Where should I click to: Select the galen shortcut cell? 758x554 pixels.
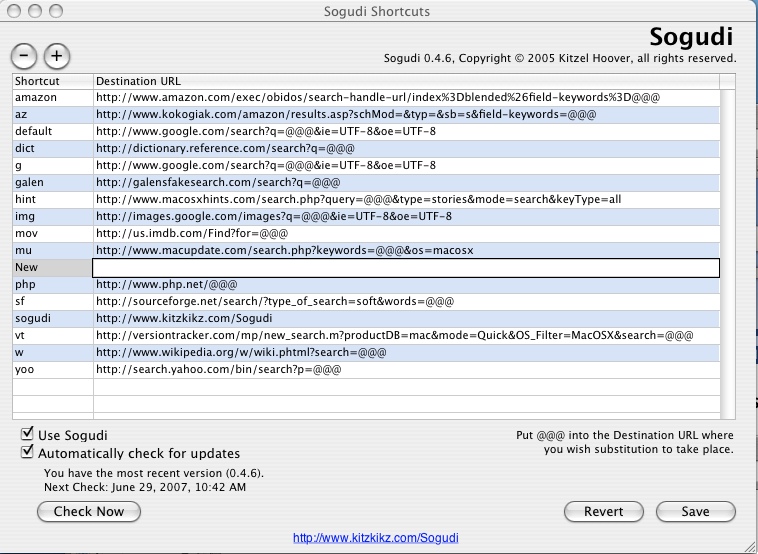53,182
